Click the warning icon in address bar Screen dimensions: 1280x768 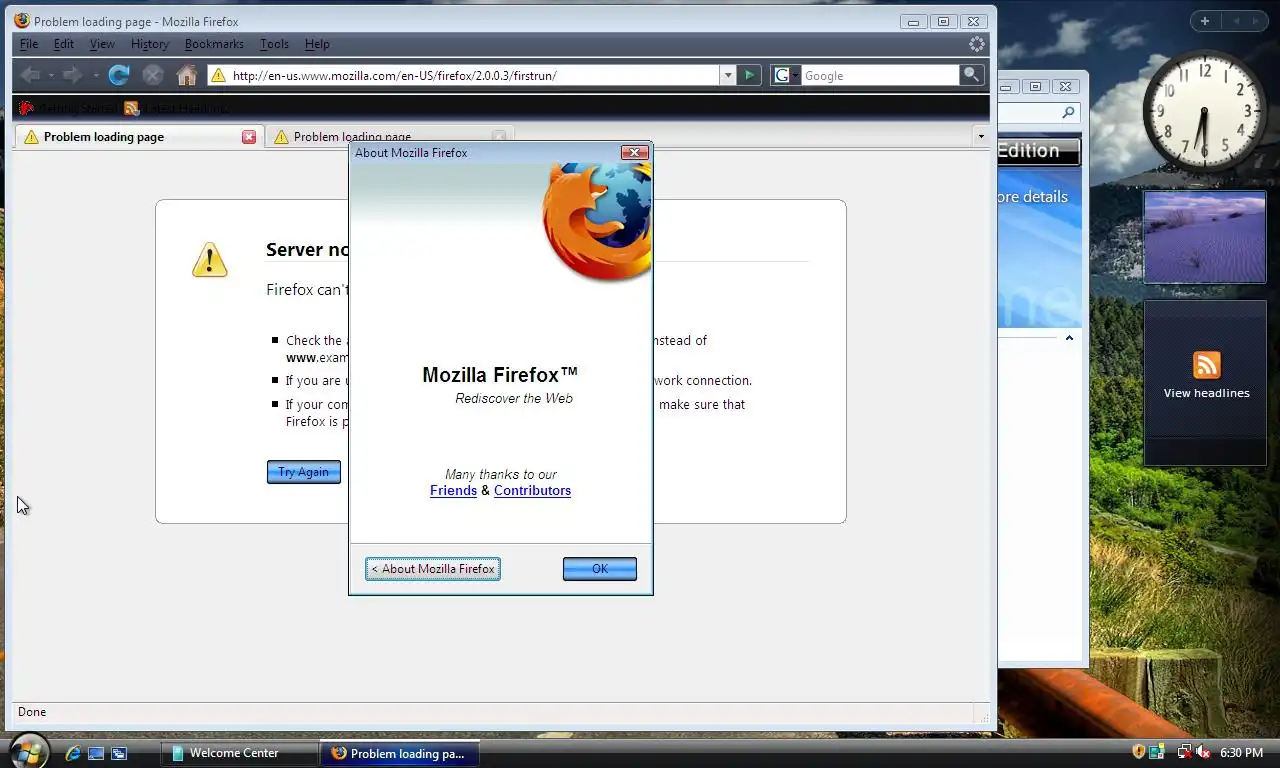pos(218,75)
